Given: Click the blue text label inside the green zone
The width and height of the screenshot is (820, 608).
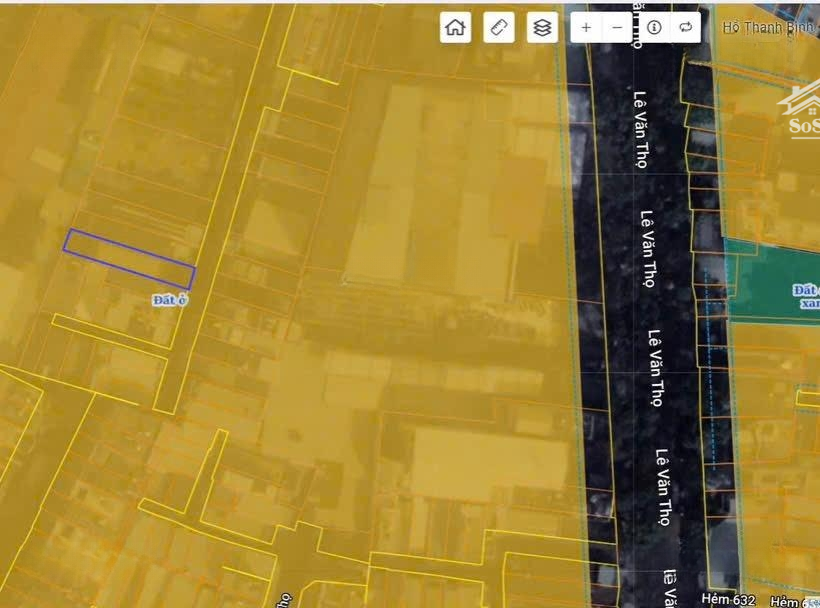Looking at the screenshot, I should pos(805,294).
